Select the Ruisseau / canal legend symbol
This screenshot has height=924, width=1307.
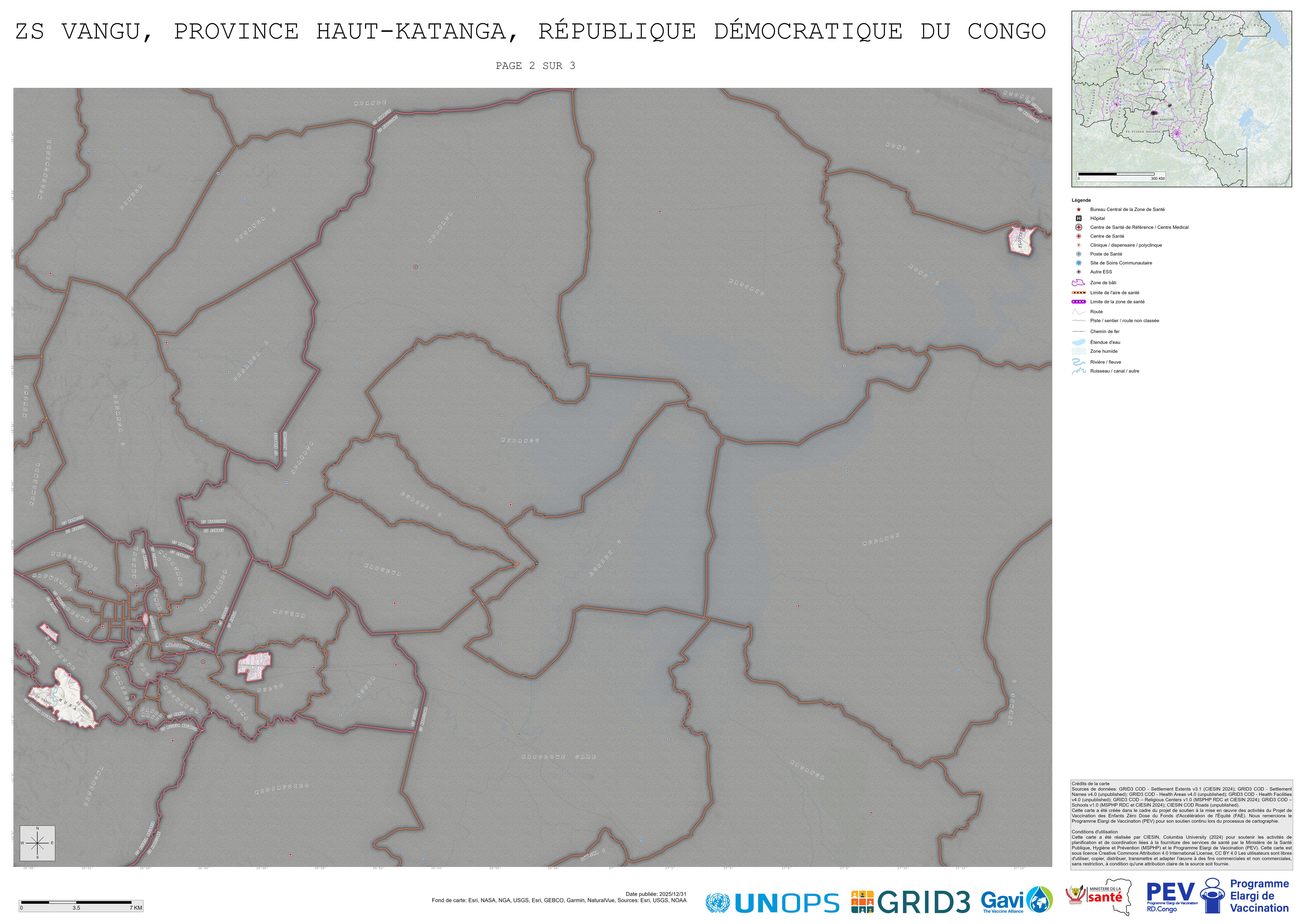(1078, 371)
